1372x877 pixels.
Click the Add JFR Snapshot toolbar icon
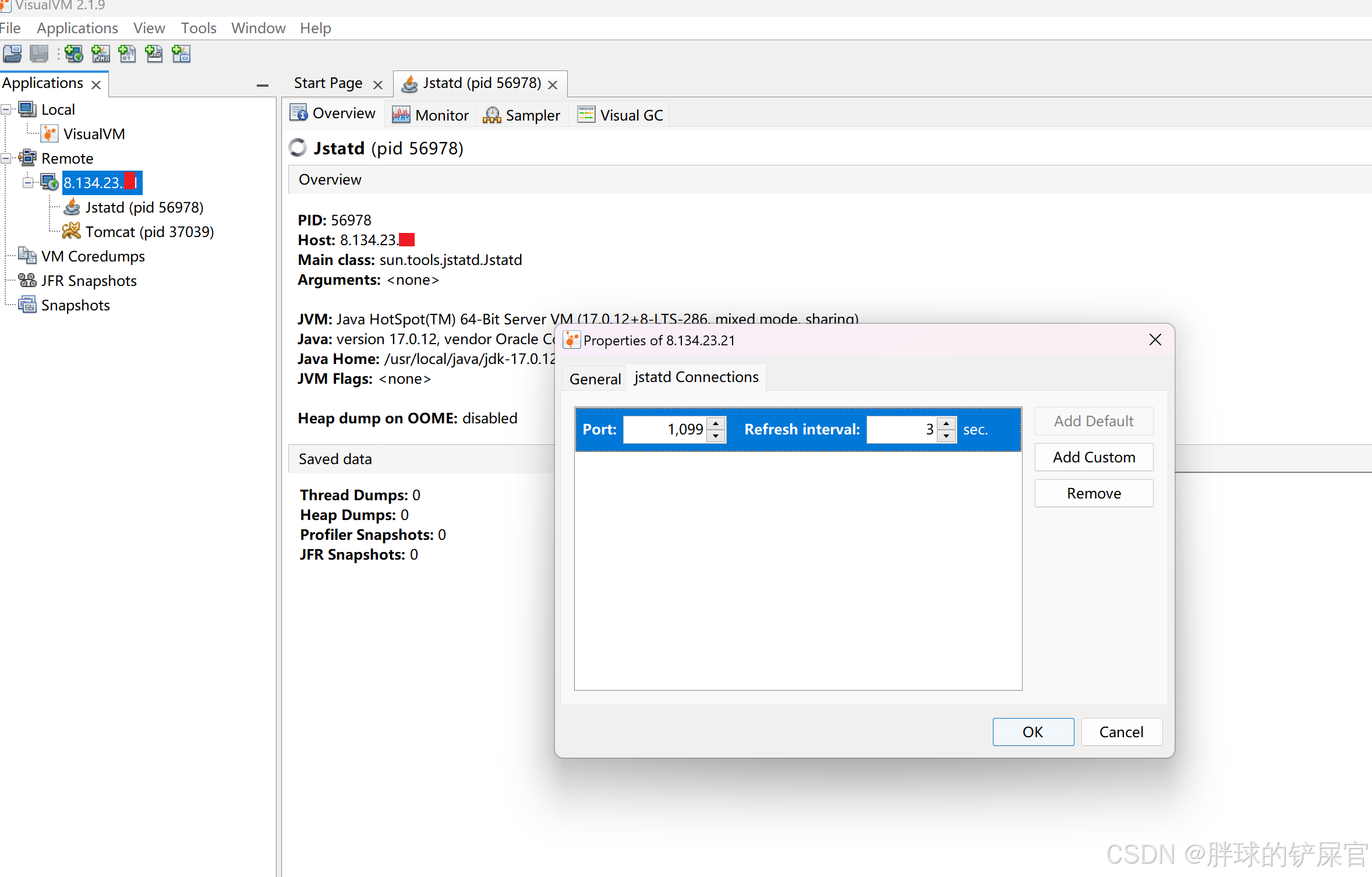[x=154, y=54]
